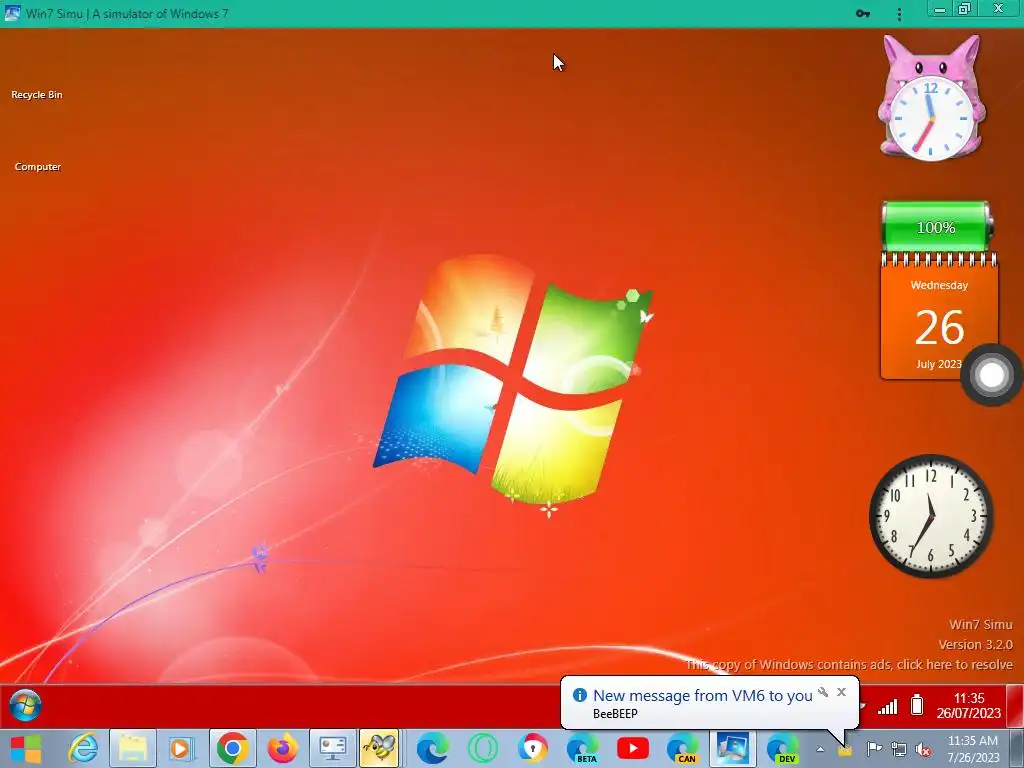1024x768 pixels.
Task: Open Firefox from the taskbar
Action: pyautogui.click(x=282, y=748)
